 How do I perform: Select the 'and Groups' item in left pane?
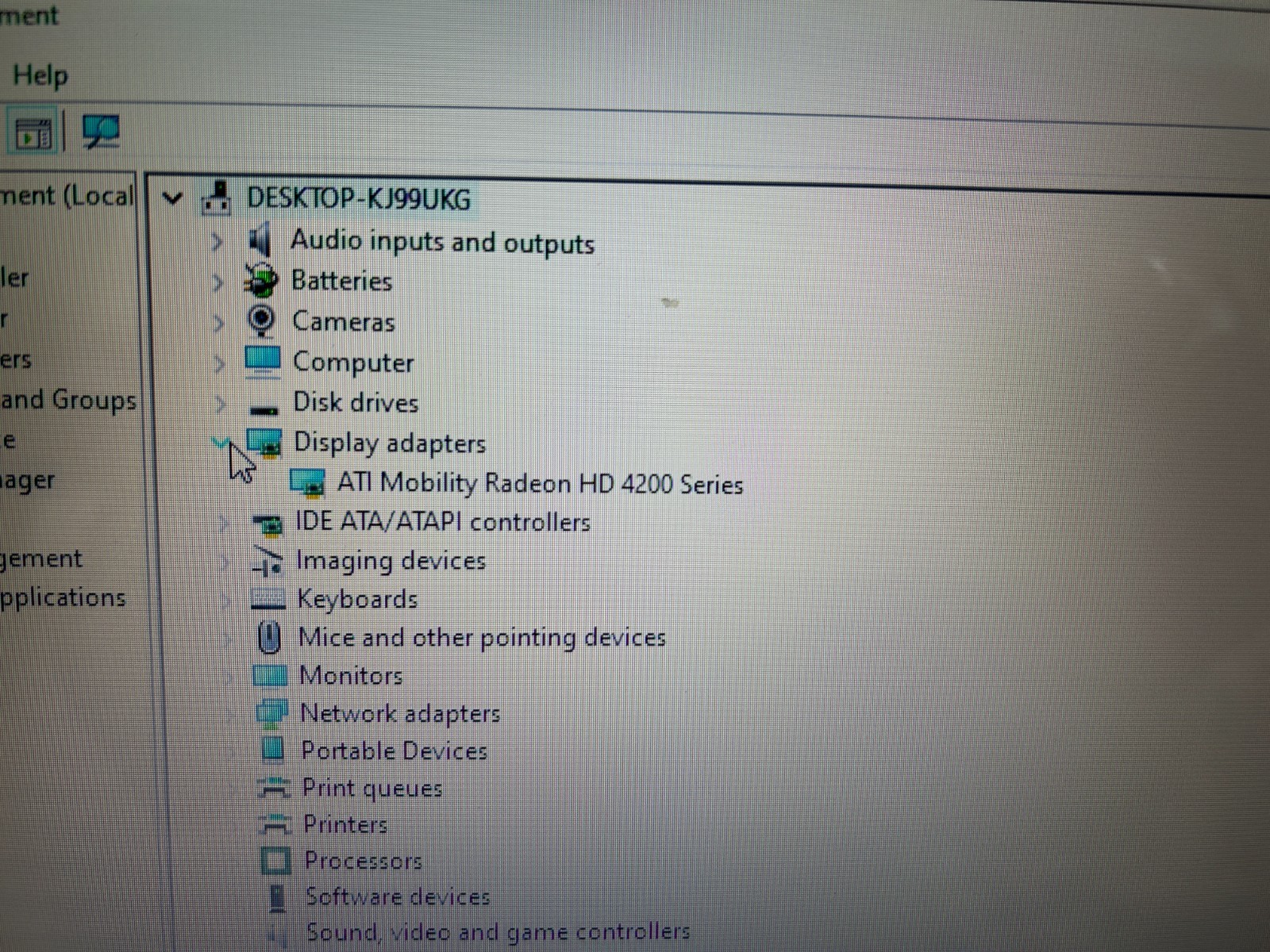tap(68, 400)
